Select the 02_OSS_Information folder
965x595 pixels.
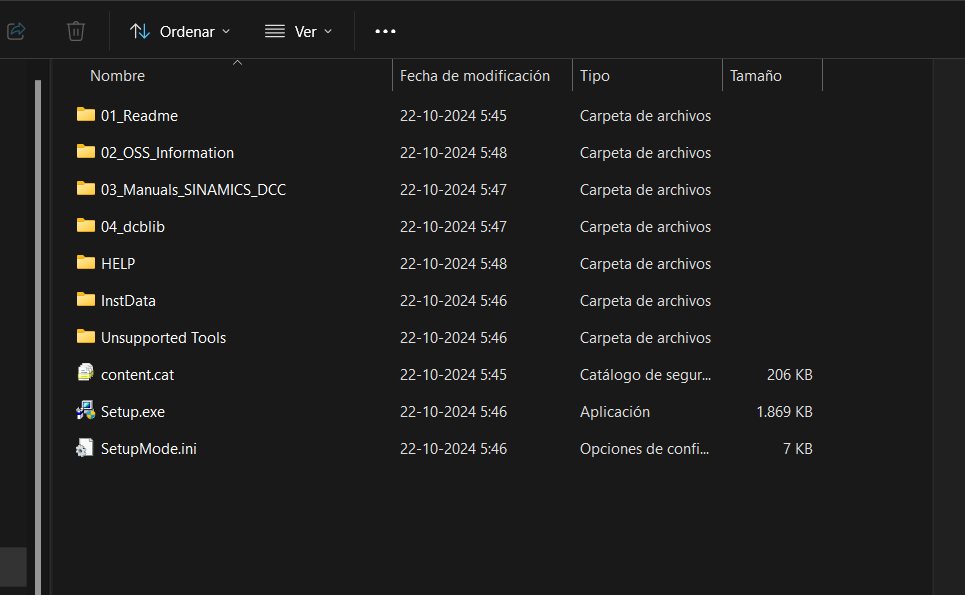pos(167,153)
